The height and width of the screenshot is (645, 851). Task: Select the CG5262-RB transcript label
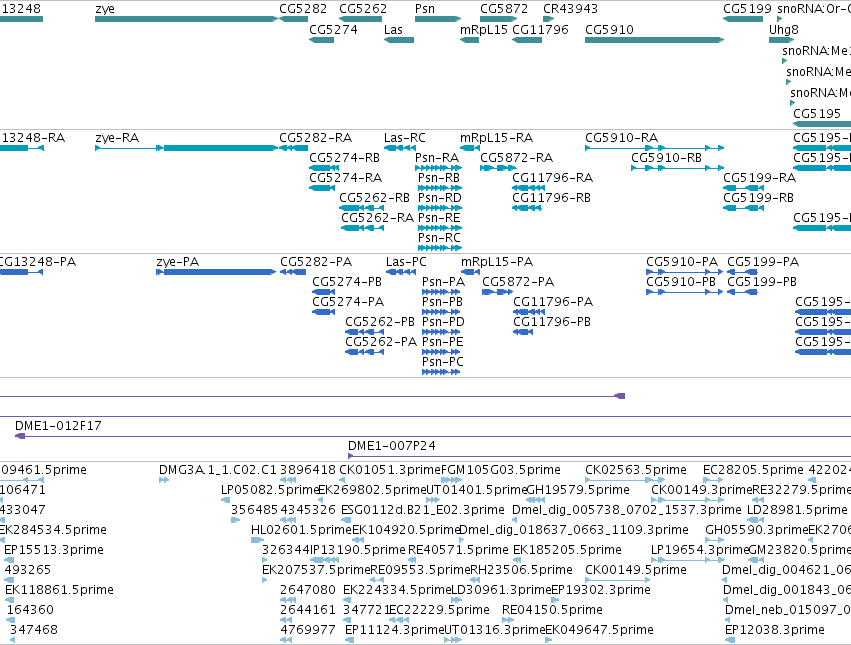374,198
